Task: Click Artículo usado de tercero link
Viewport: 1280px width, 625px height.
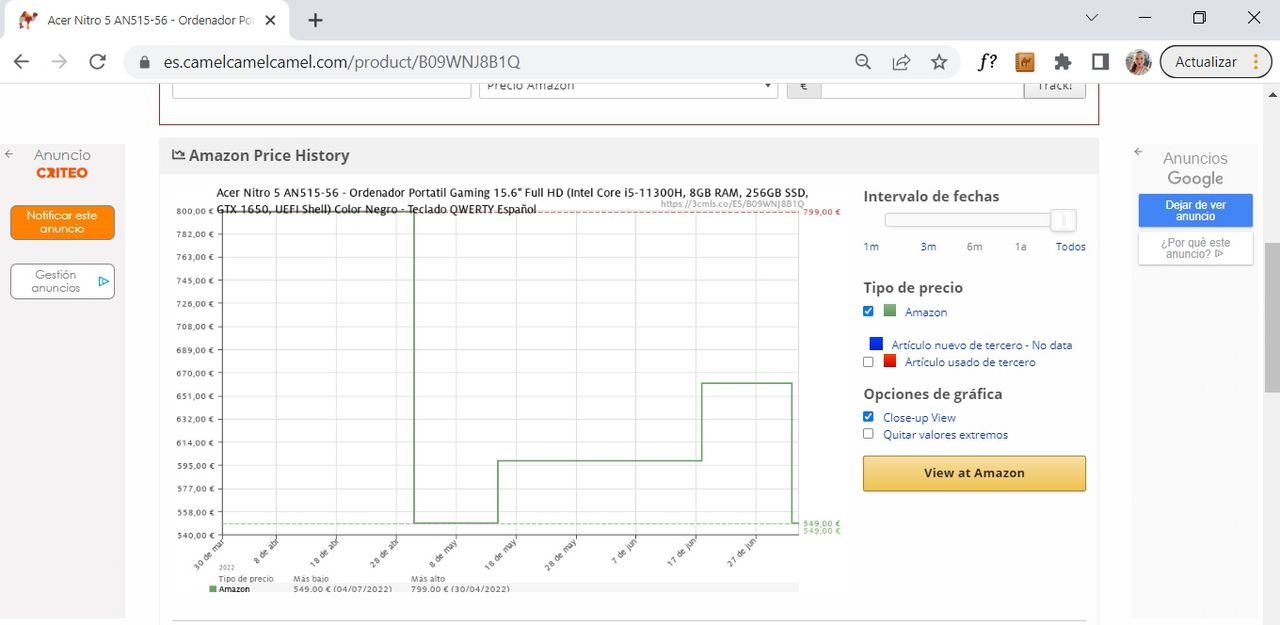Action: [970, 362]
